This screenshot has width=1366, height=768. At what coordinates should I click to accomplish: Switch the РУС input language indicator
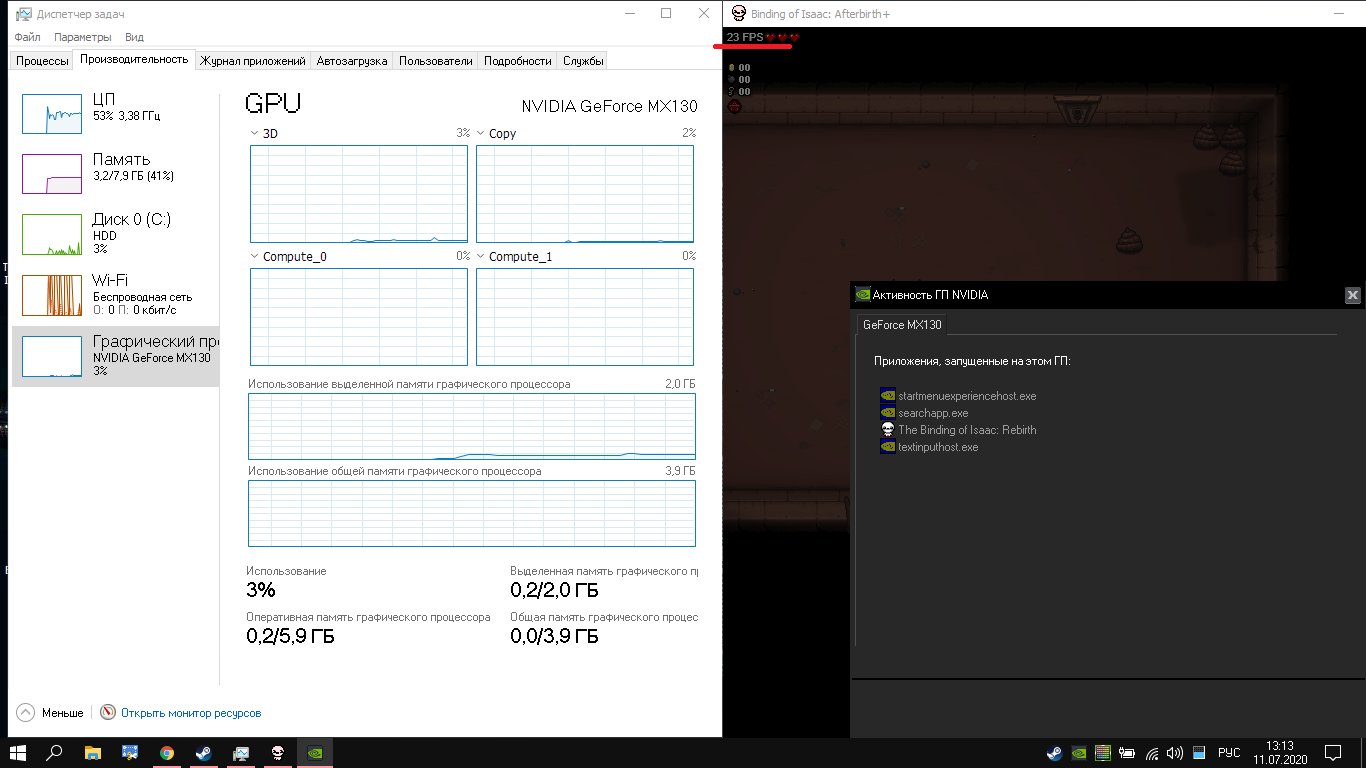point(1229,753)
